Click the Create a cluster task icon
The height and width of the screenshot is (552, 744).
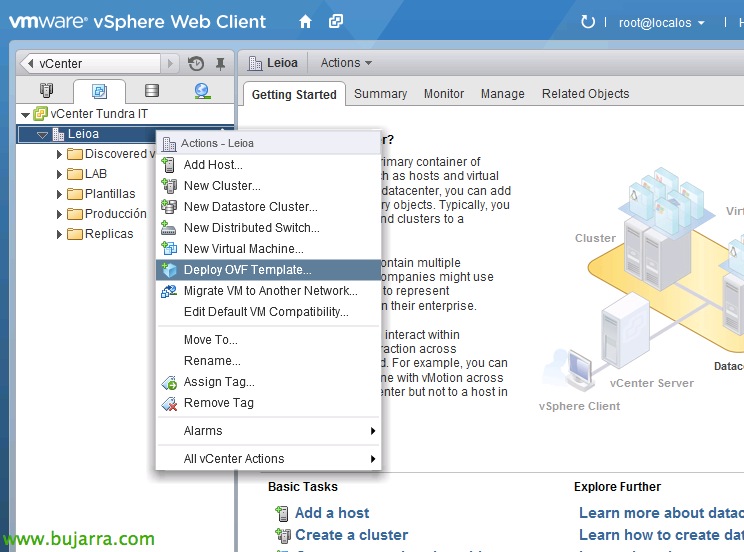[283, 535]
